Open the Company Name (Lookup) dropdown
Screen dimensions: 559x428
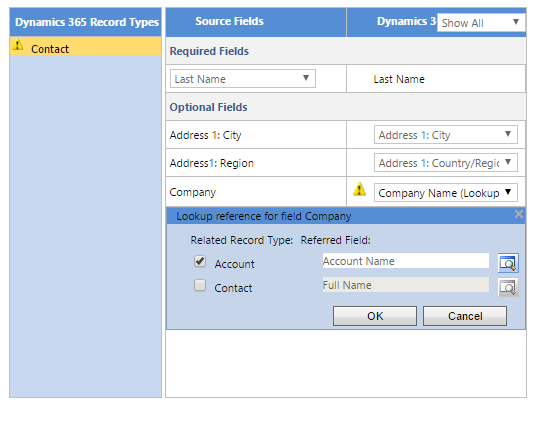coord(446,192)
